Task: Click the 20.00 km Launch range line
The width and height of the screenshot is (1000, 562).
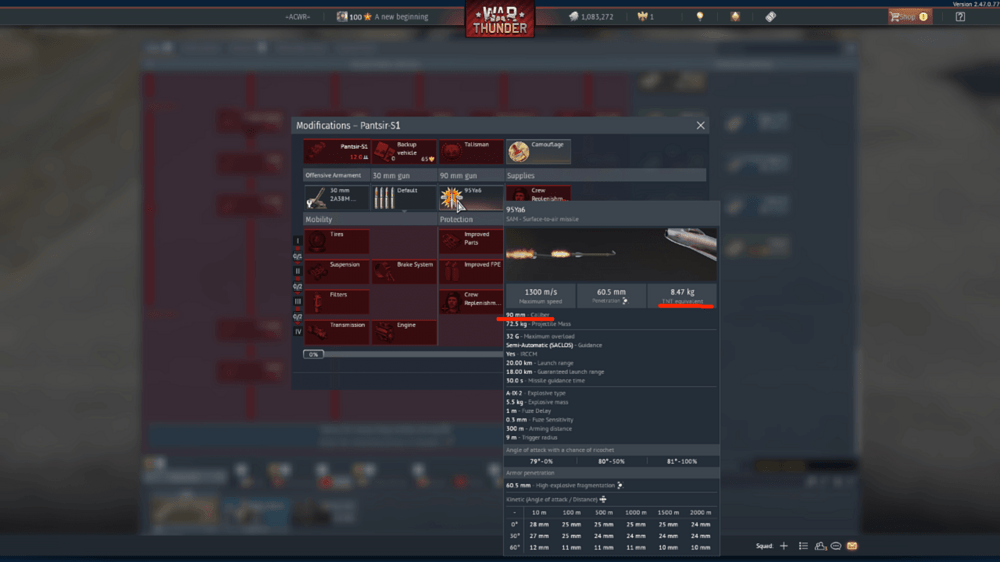Action: click(x=540, y=363)
